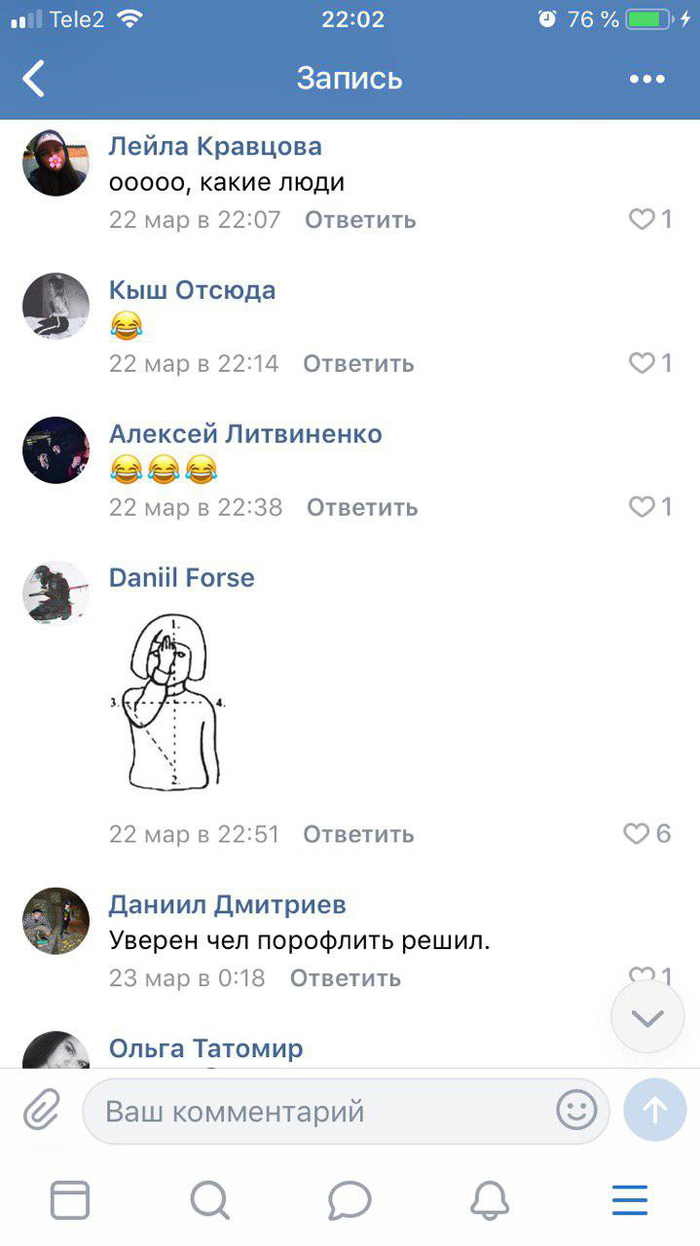Open the hamburger menu tab
Screen dimensions: 700x1246
coord(630,1200)
